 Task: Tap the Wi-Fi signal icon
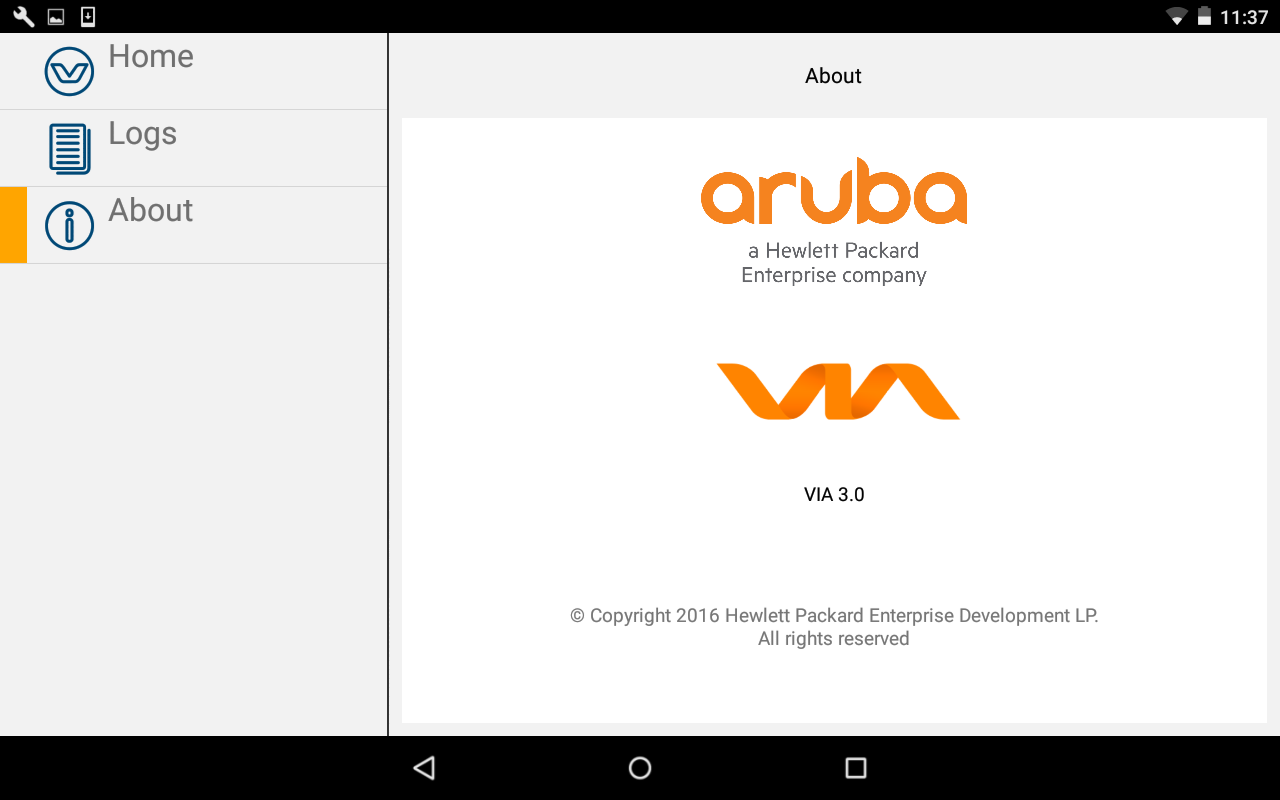(x=1177, y=16)
